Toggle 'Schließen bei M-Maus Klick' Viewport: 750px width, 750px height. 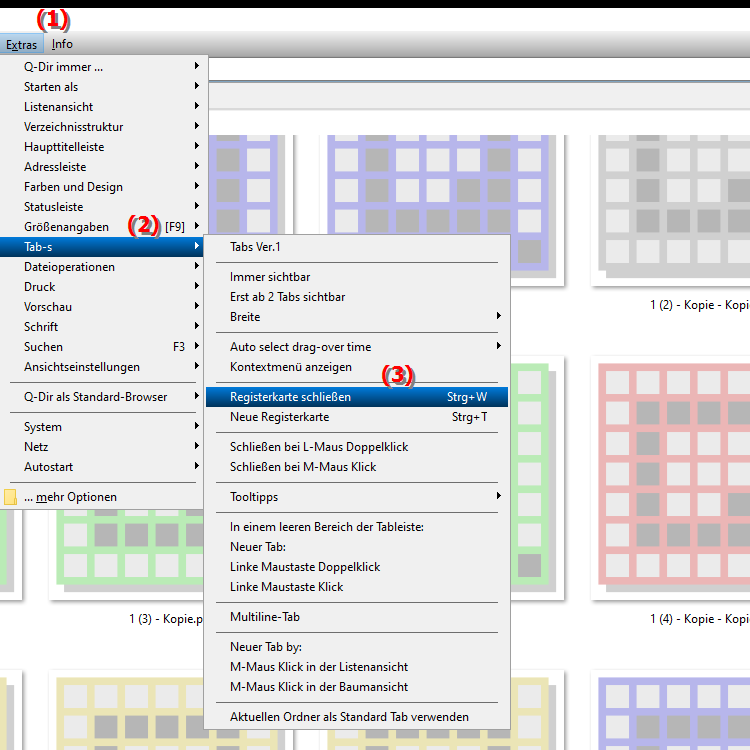point(357,467)
